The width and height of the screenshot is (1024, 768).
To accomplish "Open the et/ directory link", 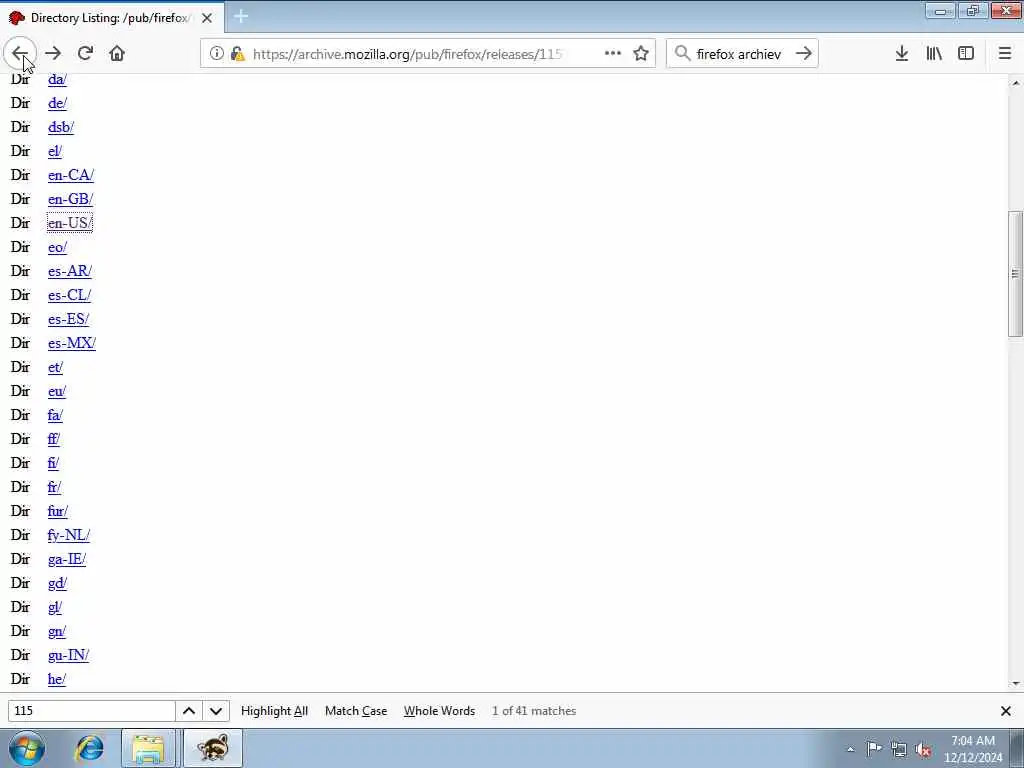I will [56, 367].
